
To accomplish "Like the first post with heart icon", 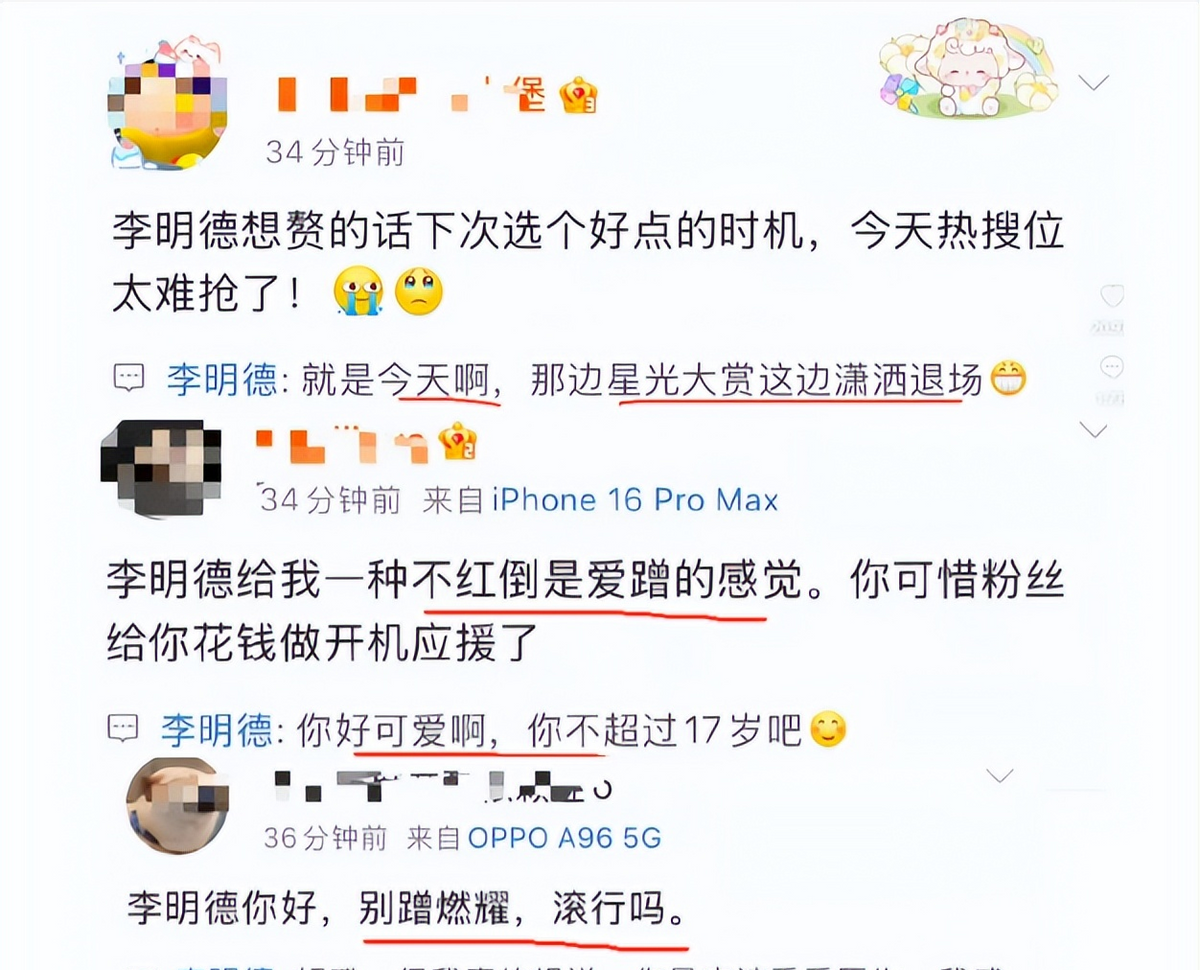I will point(1111,296).
